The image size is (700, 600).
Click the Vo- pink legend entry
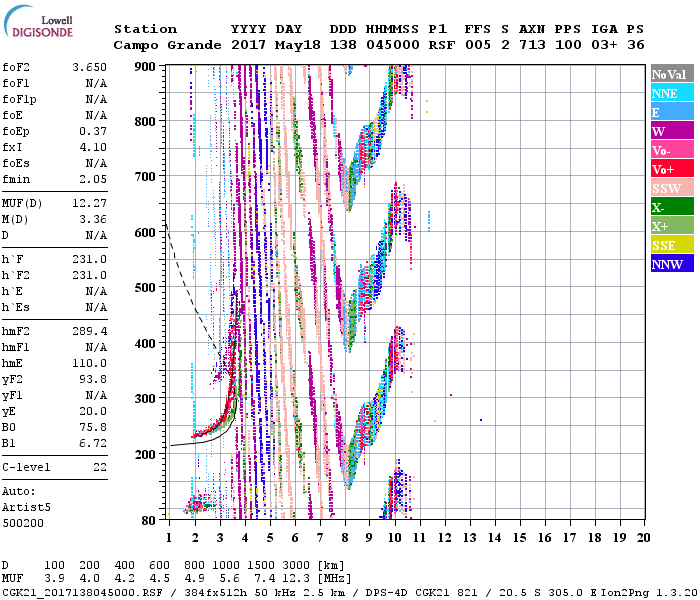coord(668,150)
